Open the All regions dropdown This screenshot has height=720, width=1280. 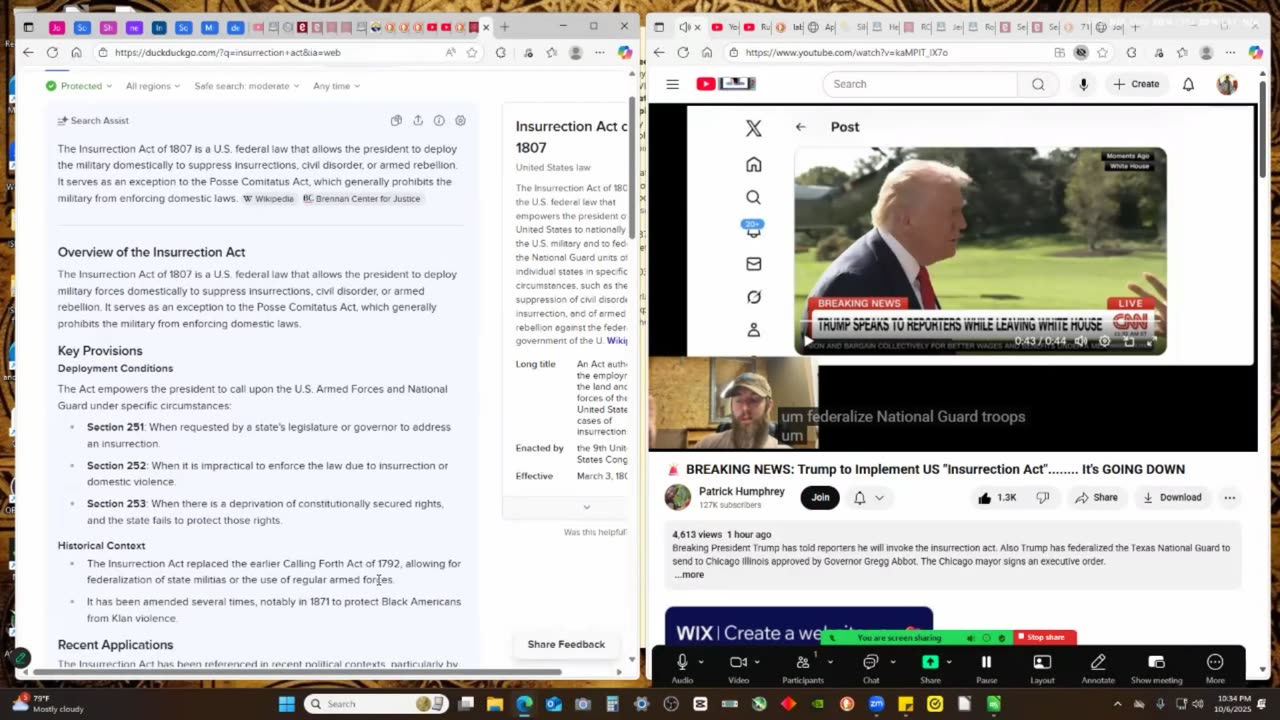click(x=152, y=86)
